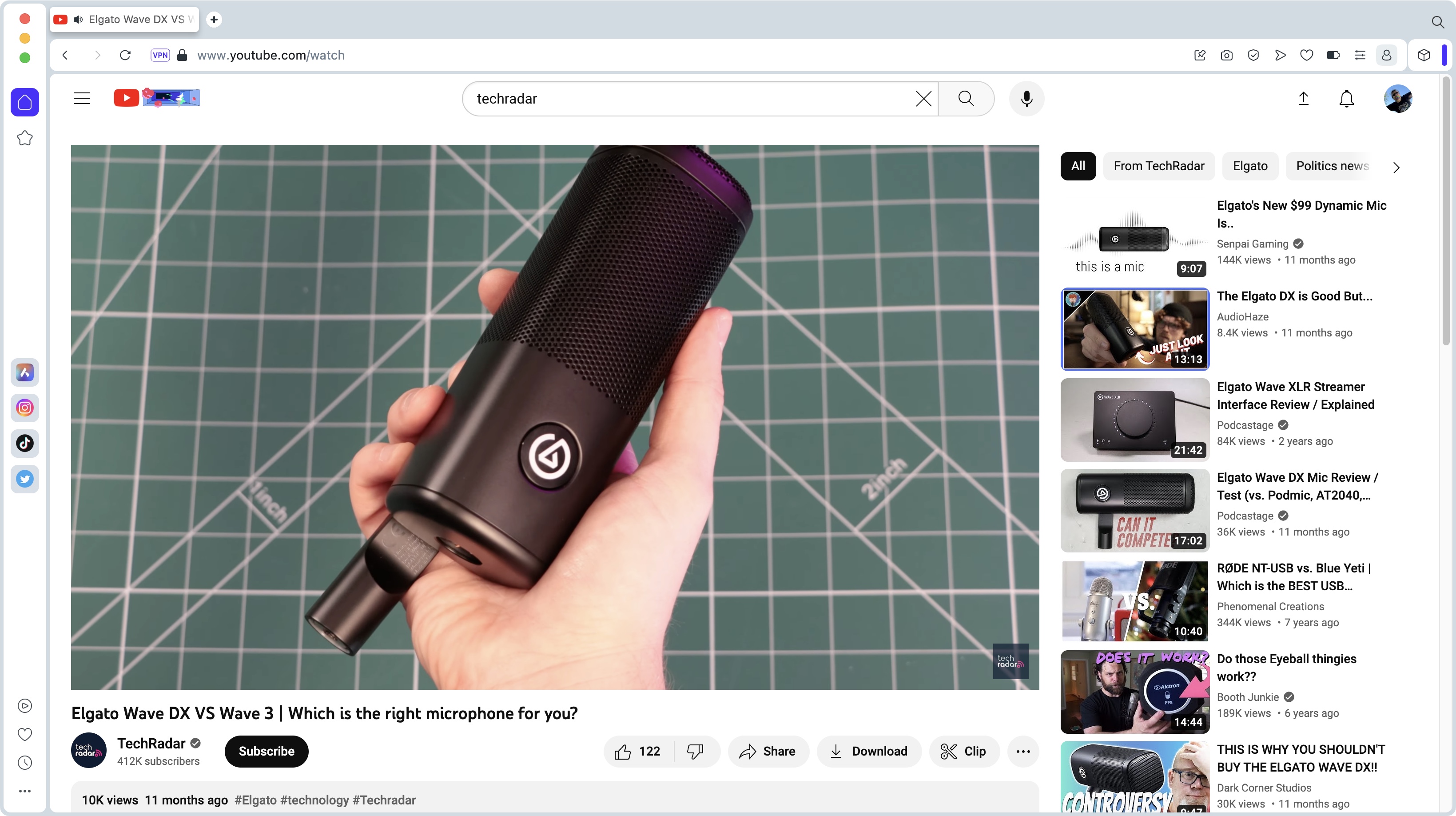Open the ad blocker shield icon
This screenshot has height=816, width=1456.
click(x=1253, y=55)
